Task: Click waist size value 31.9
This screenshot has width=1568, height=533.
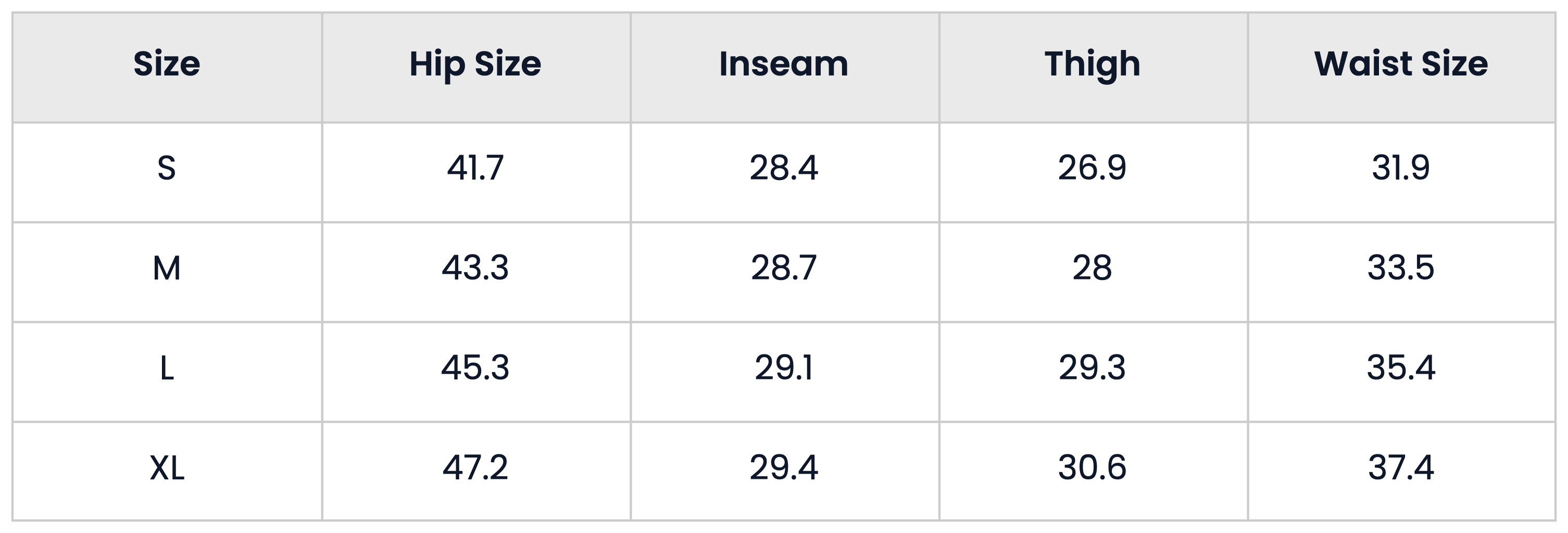Action: click(x=1401, y=168)
